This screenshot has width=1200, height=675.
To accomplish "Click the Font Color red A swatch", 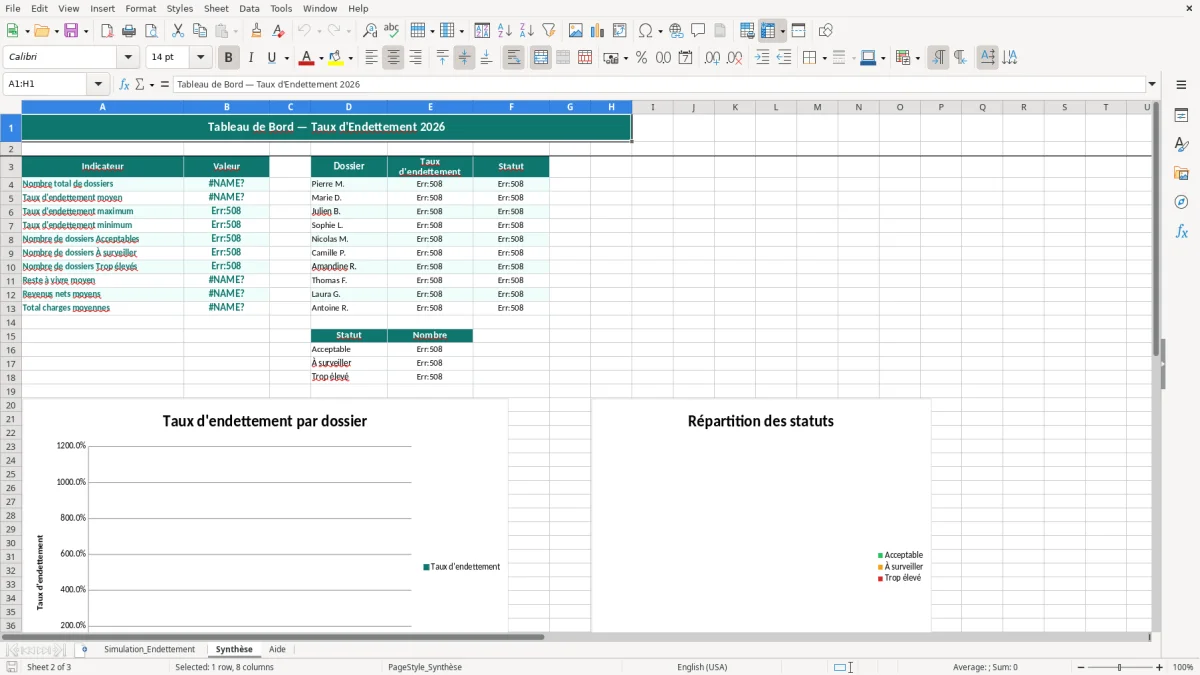I will 307,58.
